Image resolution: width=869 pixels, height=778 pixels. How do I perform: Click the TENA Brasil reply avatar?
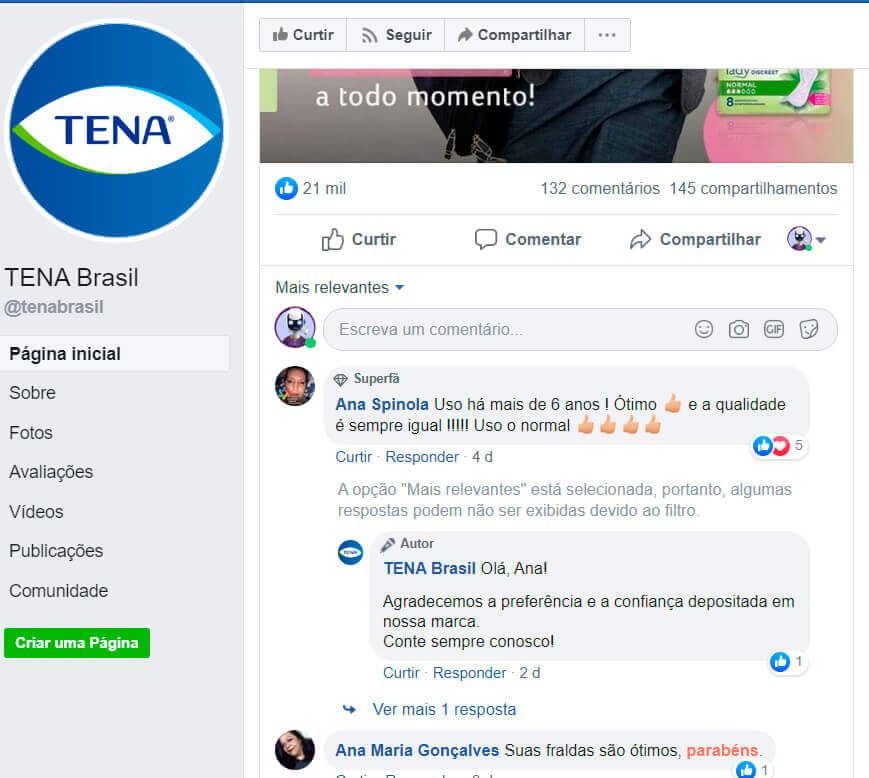(350, 552)
